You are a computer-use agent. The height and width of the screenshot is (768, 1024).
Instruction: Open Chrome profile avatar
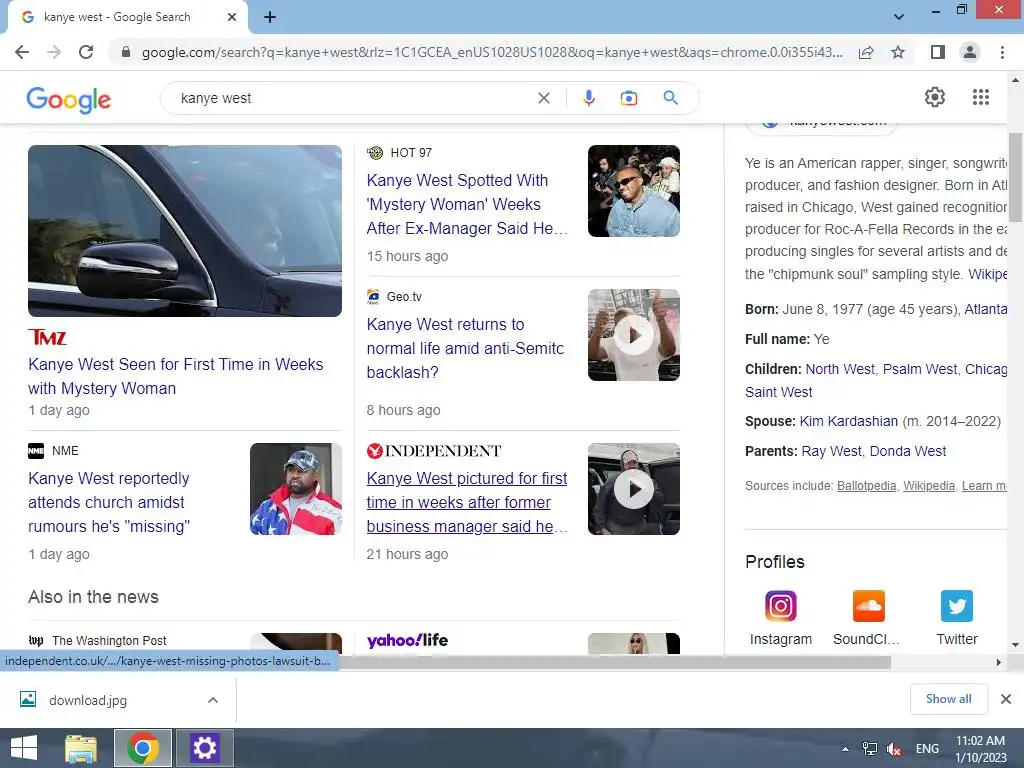point(970,52)
